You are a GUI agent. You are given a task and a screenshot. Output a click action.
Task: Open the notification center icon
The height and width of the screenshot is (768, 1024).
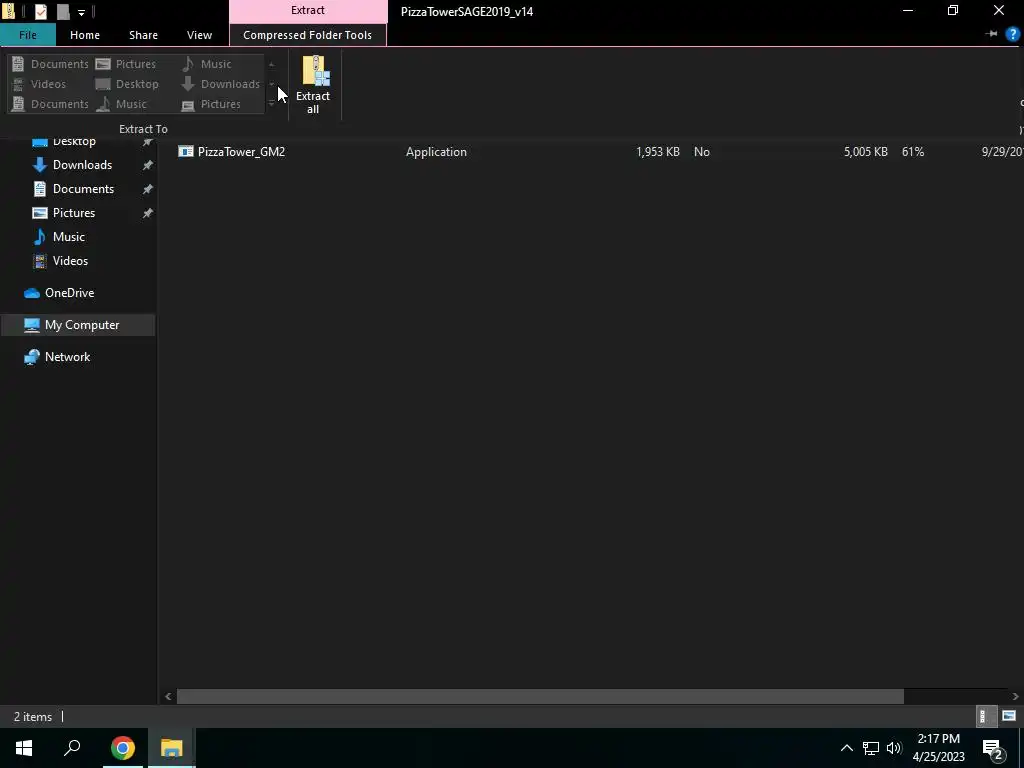click(993, 748)
